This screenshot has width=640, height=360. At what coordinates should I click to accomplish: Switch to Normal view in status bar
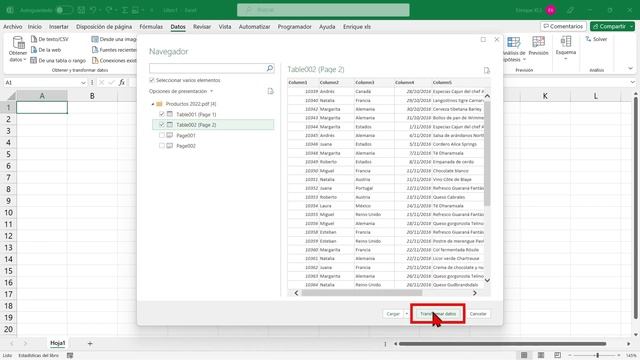pyautogui.click(x=524, y=355)
